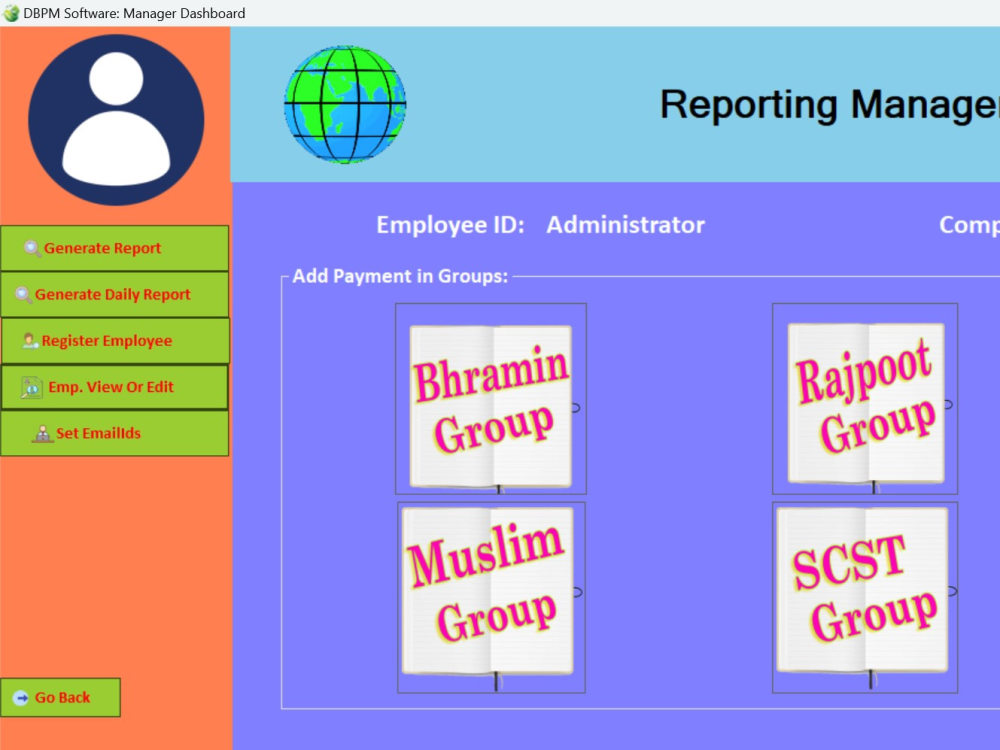Click the 'Reporting Manager' header title
The width and height of the screenshot is (1000, 750).
coord(830,105)
